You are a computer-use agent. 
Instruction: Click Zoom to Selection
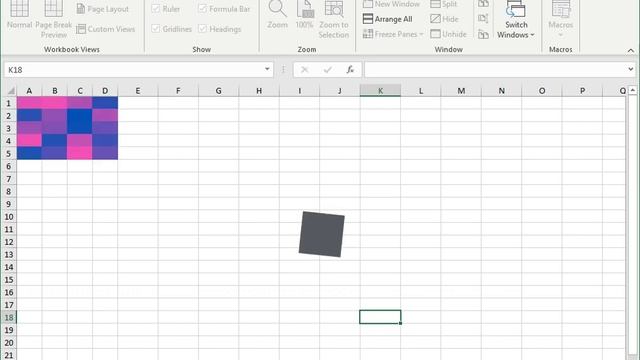click(333, 20)
